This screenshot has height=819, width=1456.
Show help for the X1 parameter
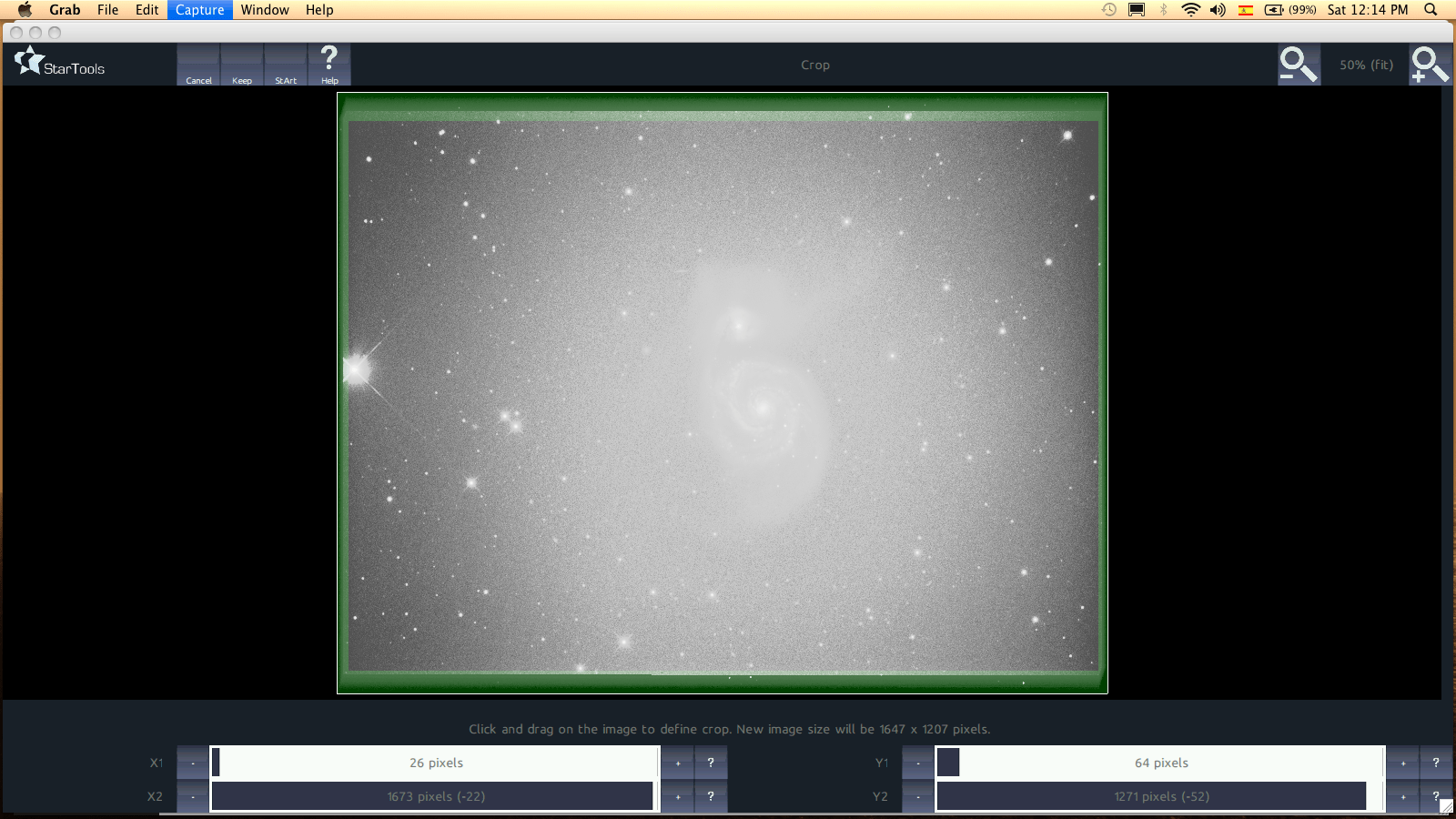tap(711, 763)
